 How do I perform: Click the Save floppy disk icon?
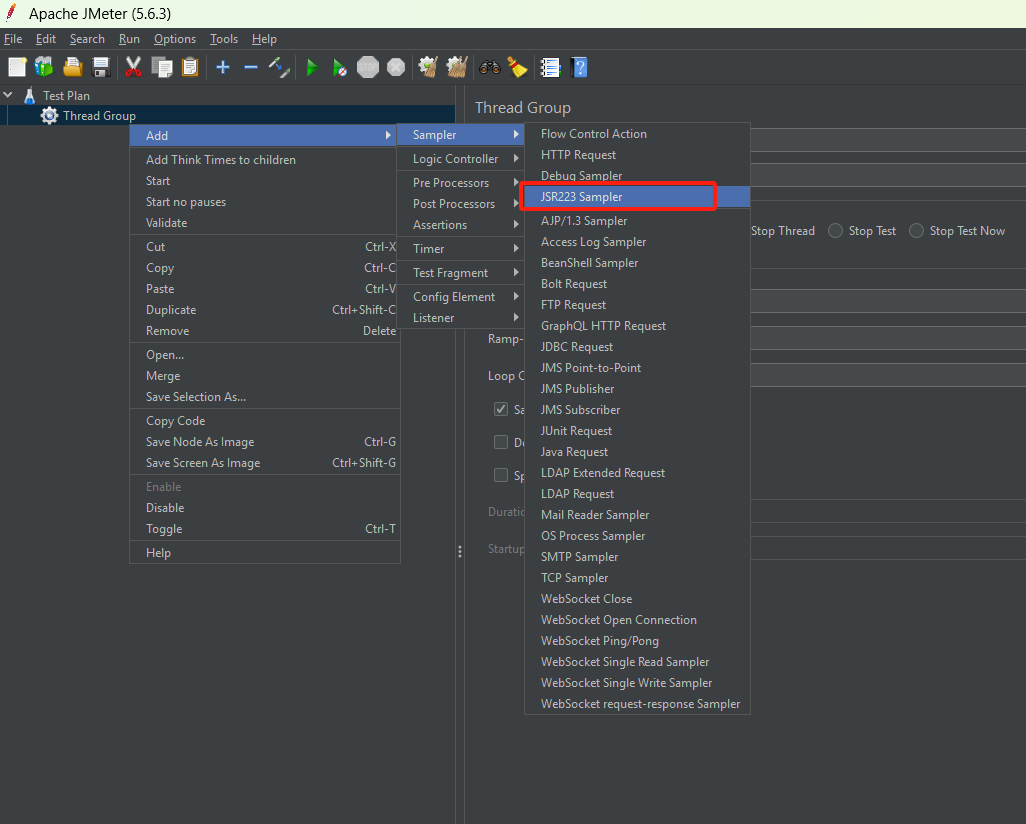click(x=101, y=67)
